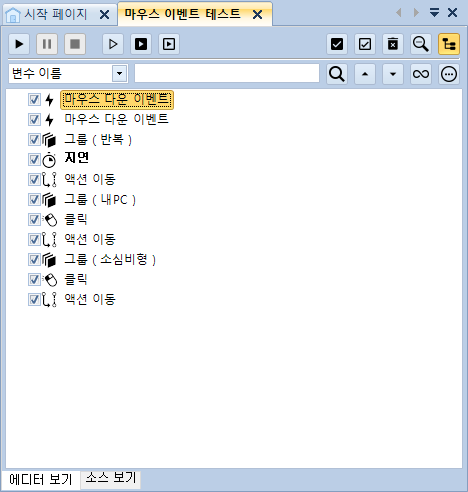Switch to the 소스 보기 tab
The image size is (468, 492).
(x=111, y=478)
